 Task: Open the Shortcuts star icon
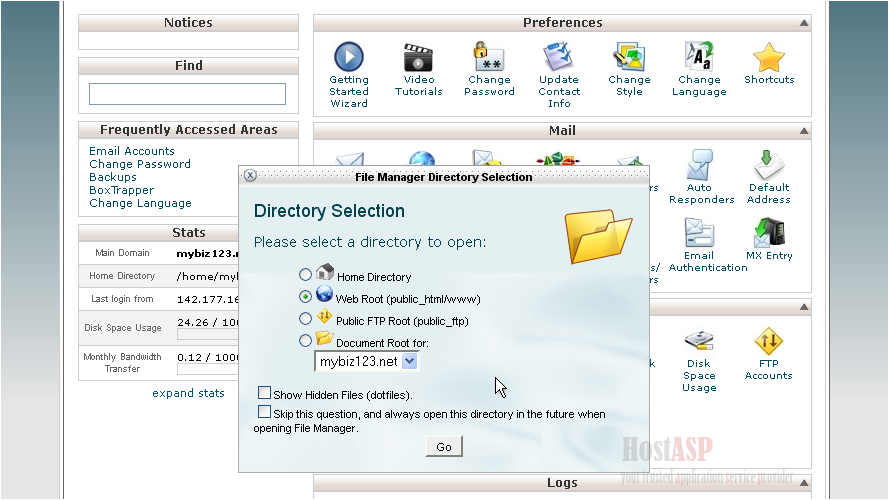coord(769,57)
